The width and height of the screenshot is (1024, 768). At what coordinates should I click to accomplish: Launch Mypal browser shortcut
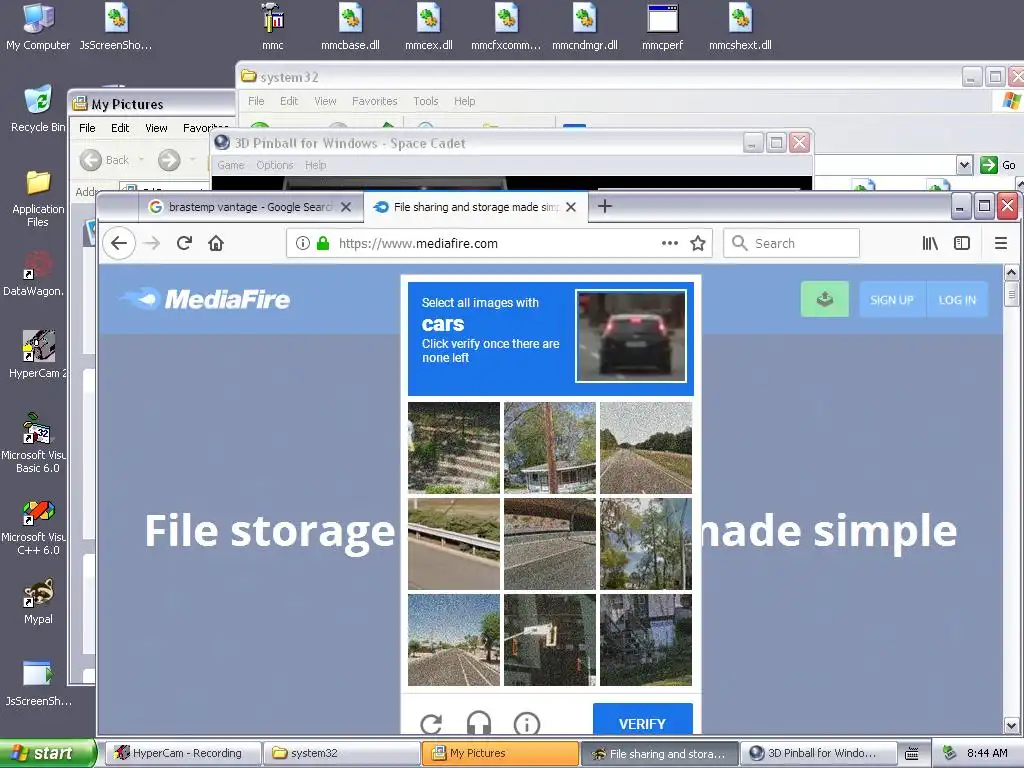[x=38, y=601]
